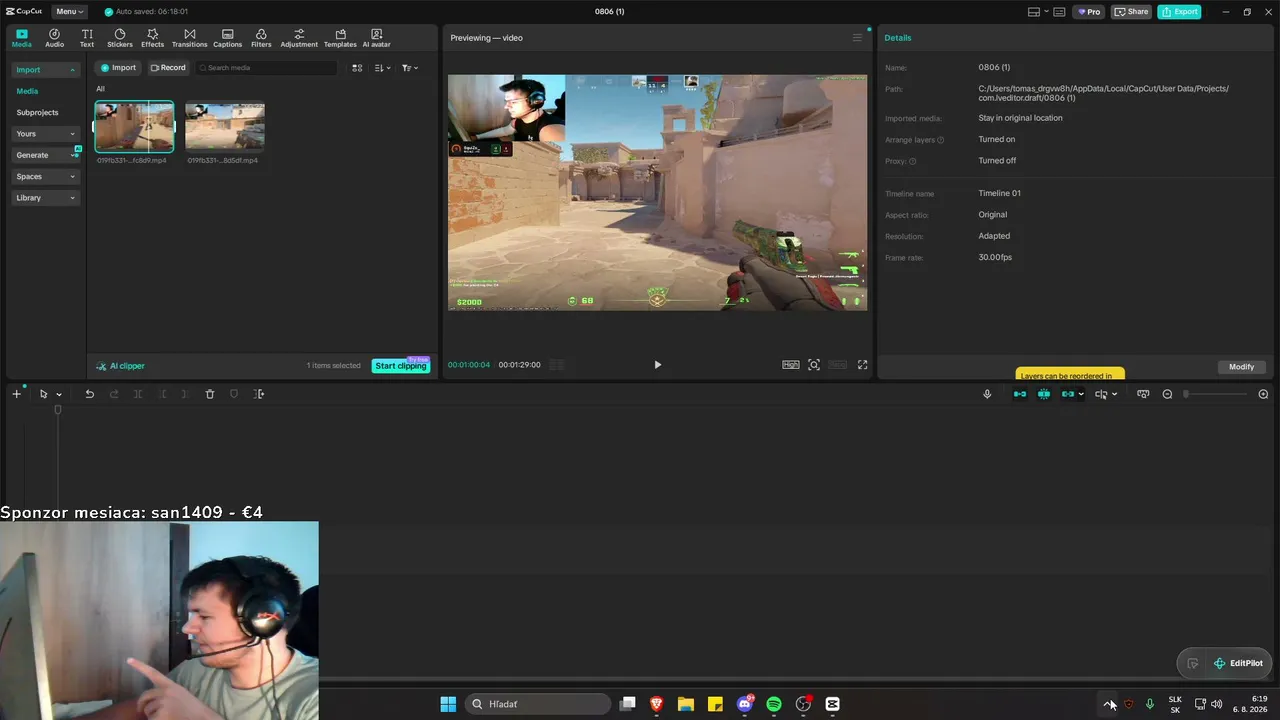Click Start clipping button
The height and width of the screenshot is (720, 1280).
tap(401, 366)
